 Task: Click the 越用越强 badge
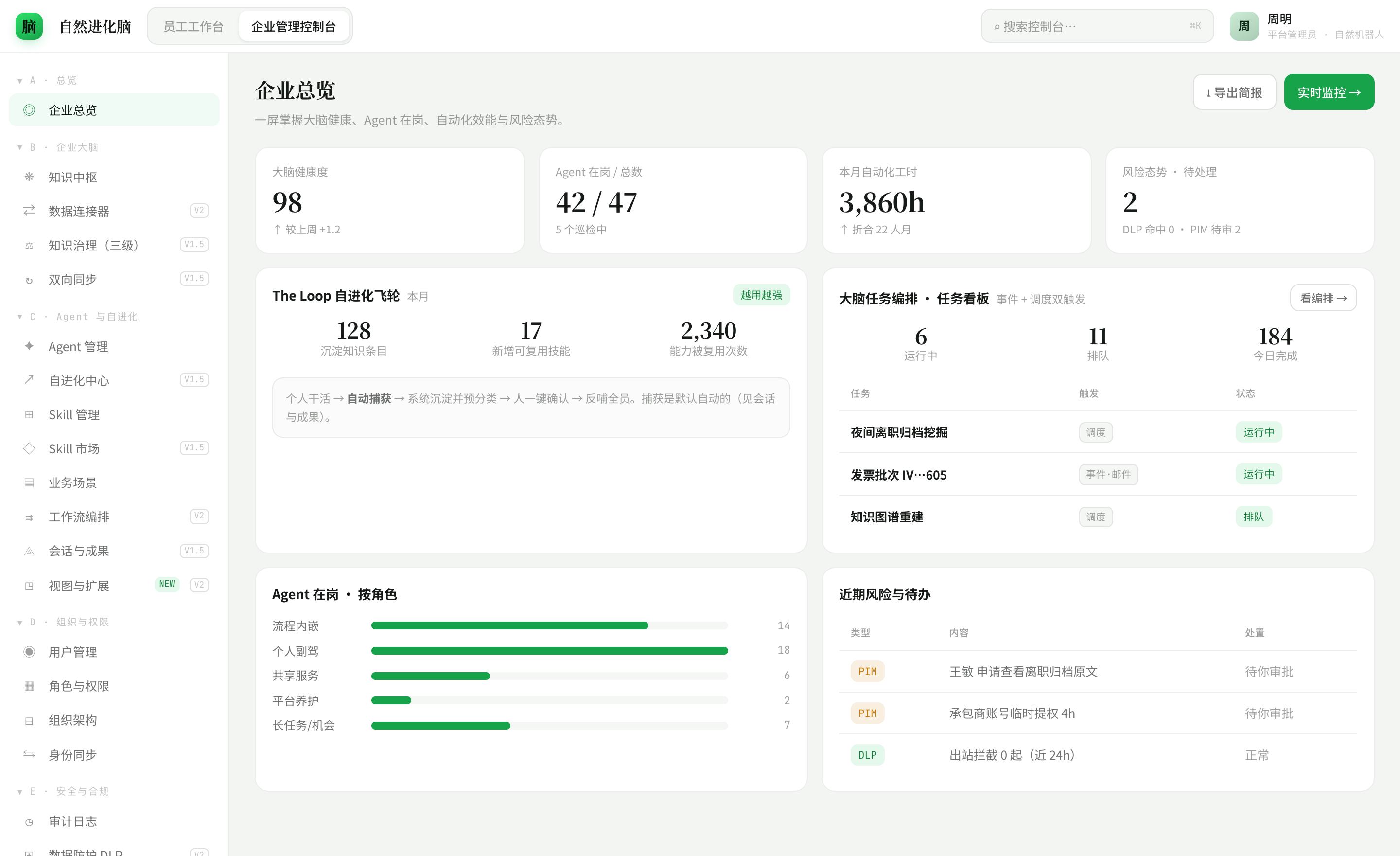761,295
